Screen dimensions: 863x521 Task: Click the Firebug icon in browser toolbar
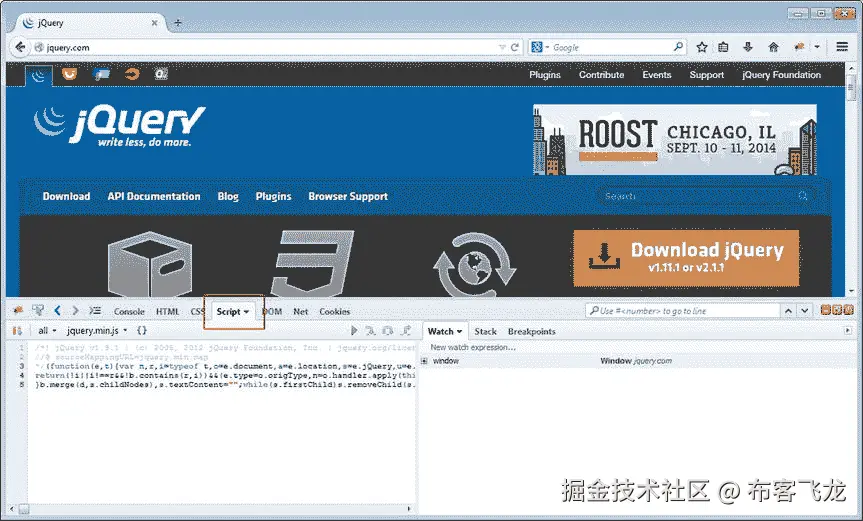(x=799, y=47)
